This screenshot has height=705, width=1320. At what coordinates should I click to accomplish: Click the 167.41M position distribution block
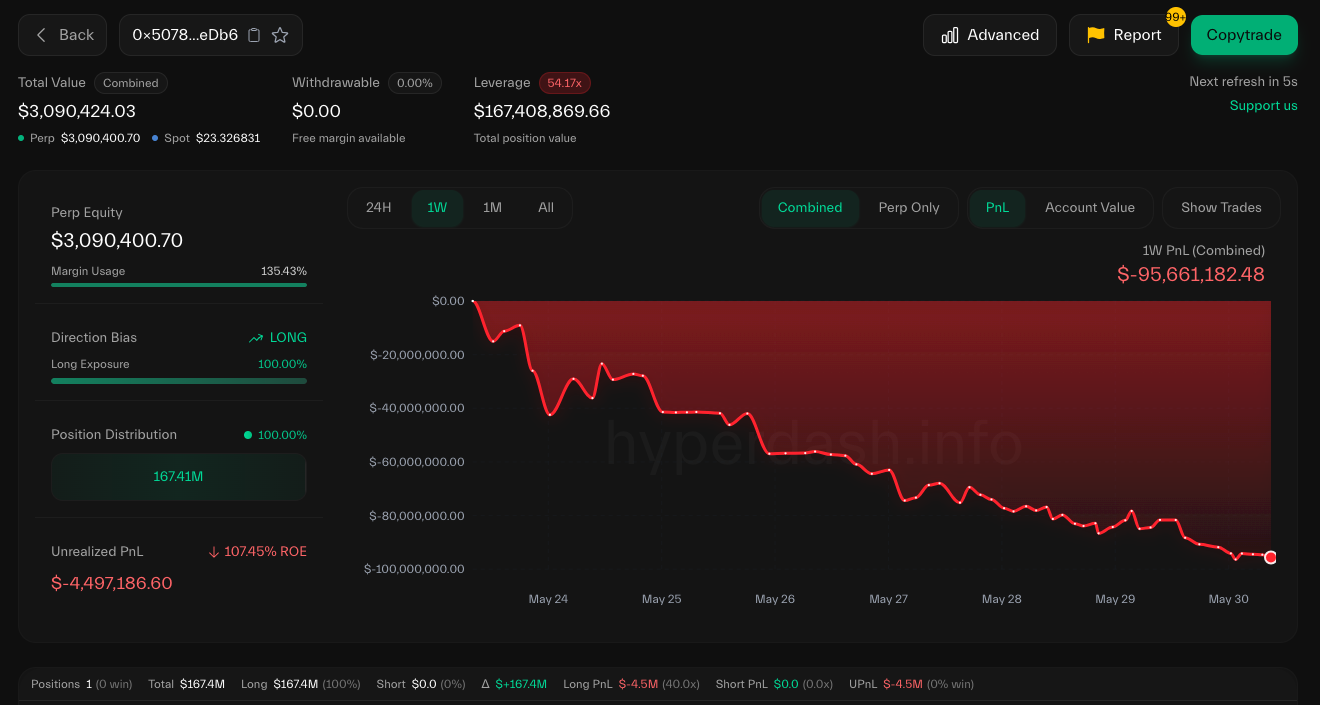(178, 477)
